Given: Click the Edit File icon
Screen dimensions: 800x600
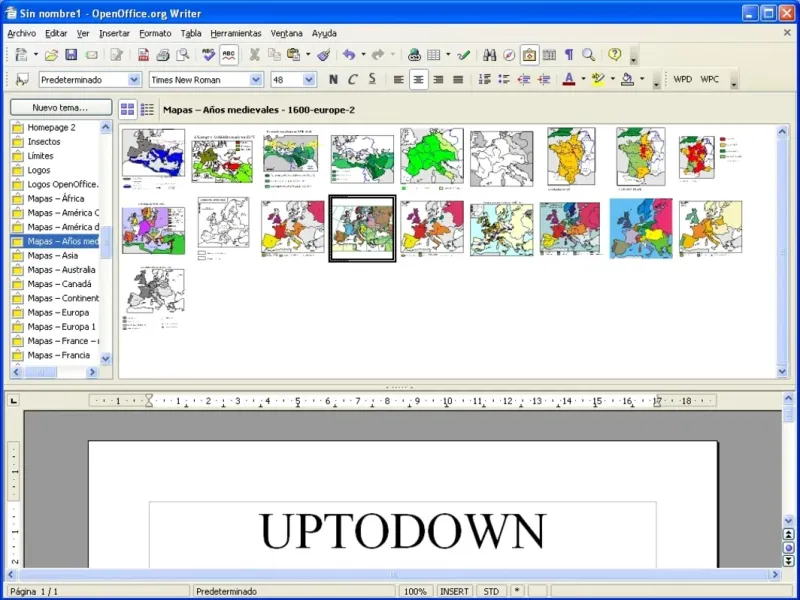Looking at the screenshot, I should (x=117, y=55).
